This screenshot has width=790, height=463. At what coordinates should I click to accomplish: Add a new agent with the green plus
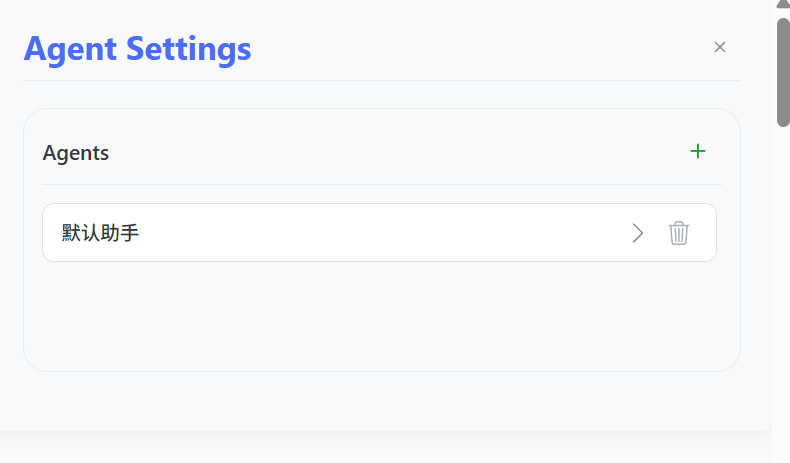tap(697, 151)
